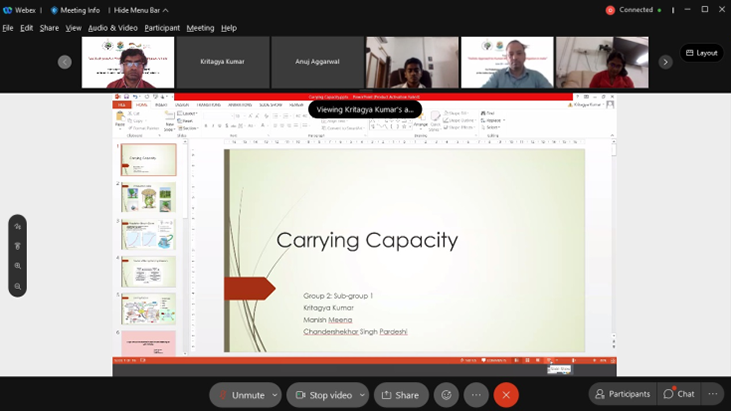
Task: Click the Hide Menu Bar button
Action: pos(142,10)
